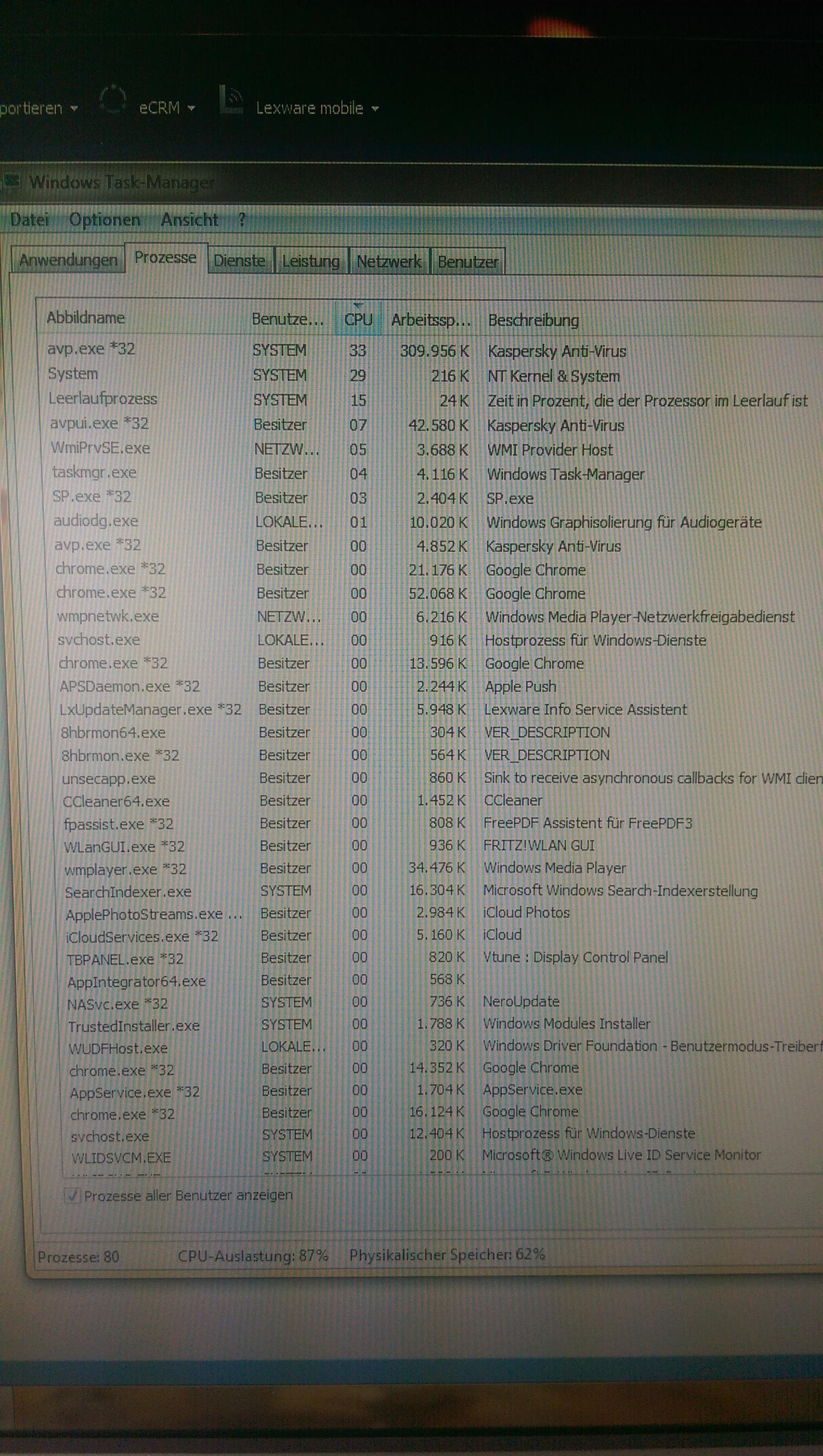Click the 'FRITZ!WLAN GUI' description
The height and width of the screenshot is (1456, 823).
pos(539,845)
